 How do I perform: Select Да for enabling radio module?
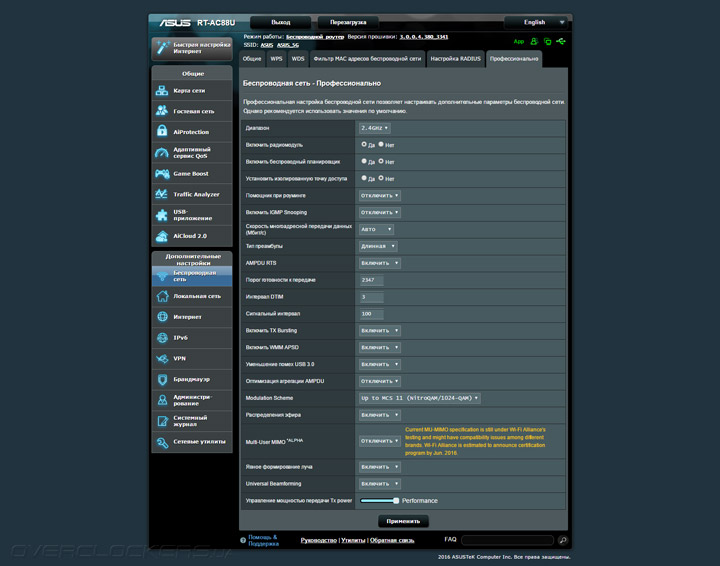click(x=364, y=144)
